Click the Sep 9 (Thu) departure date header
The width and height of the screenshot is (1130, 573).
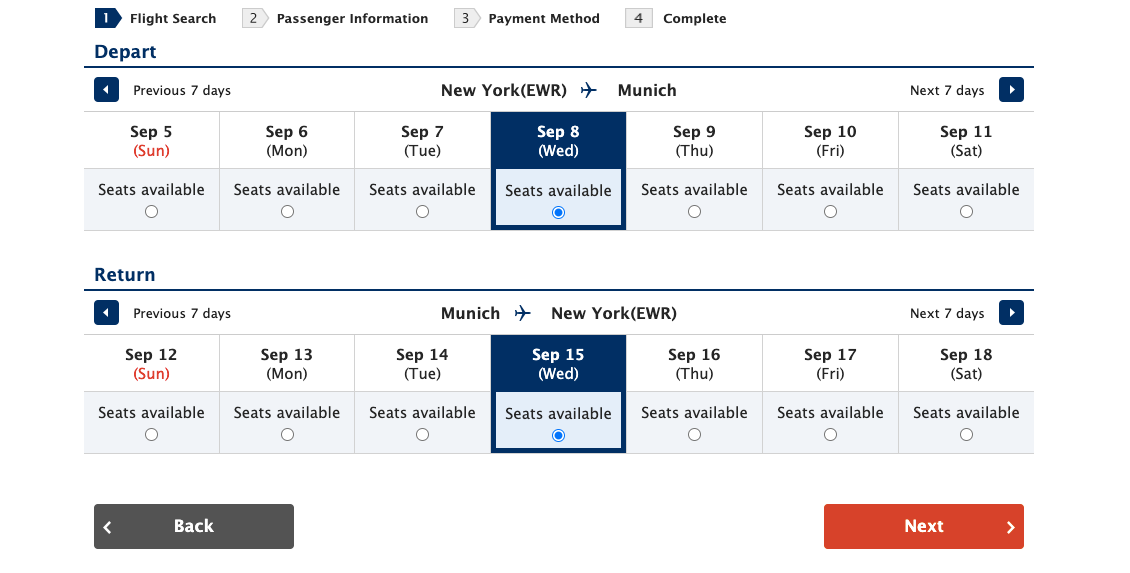694,141
